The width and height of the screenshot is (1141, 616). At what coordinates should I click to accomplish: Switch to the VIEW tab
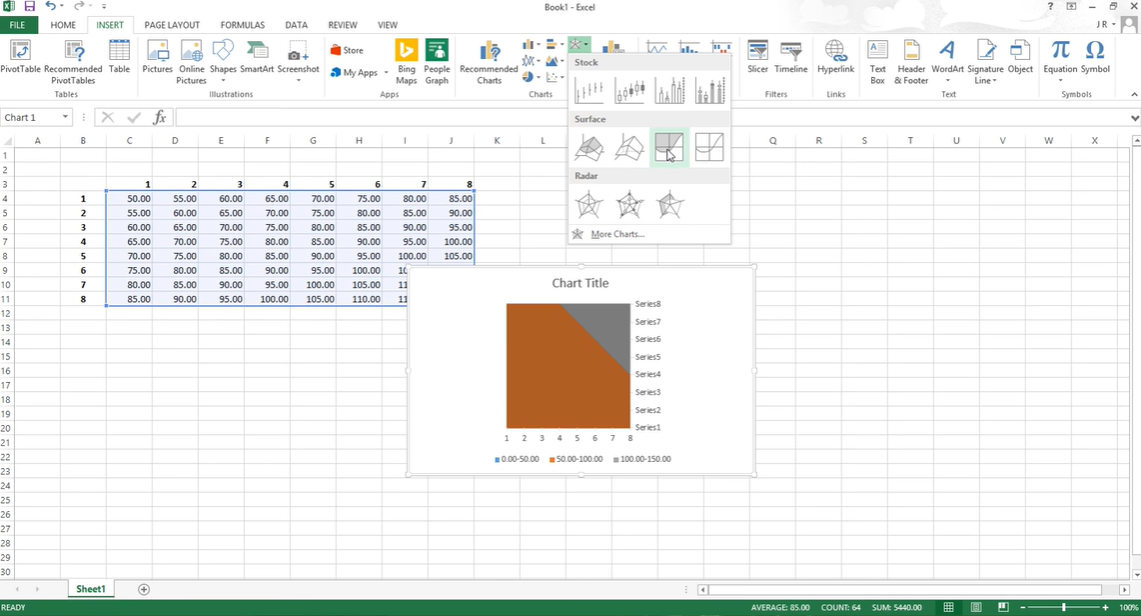pos(388,25)
